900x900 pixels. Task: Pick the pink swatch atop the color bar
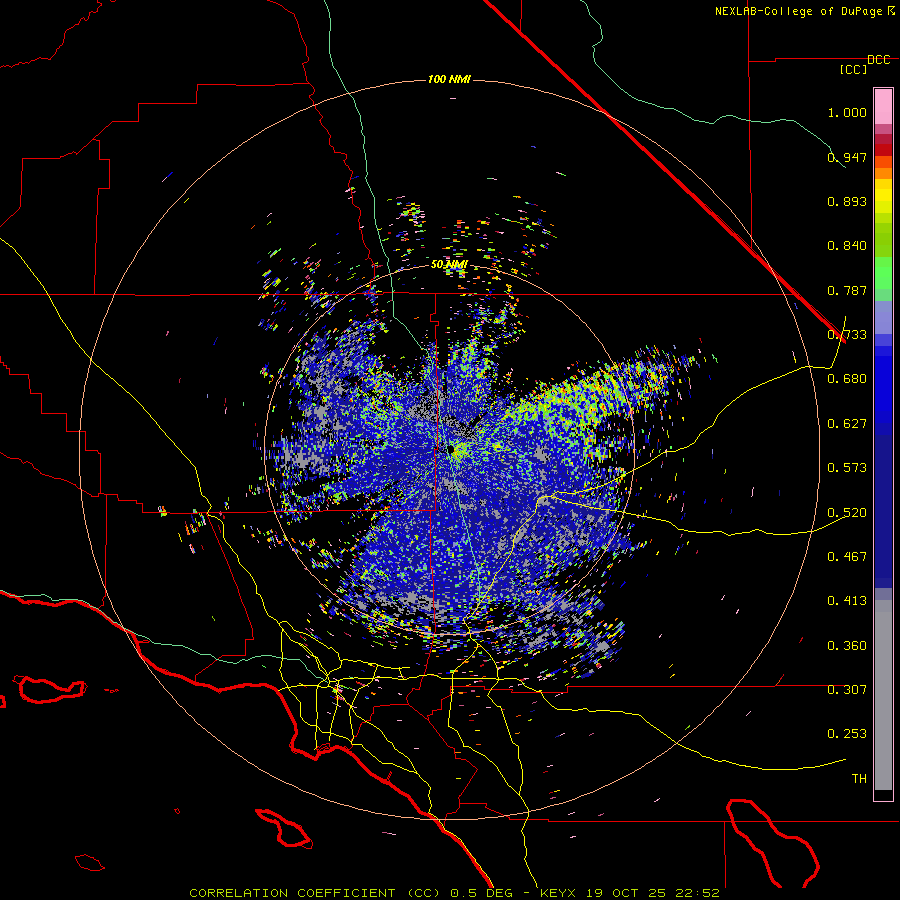point(883,106)
